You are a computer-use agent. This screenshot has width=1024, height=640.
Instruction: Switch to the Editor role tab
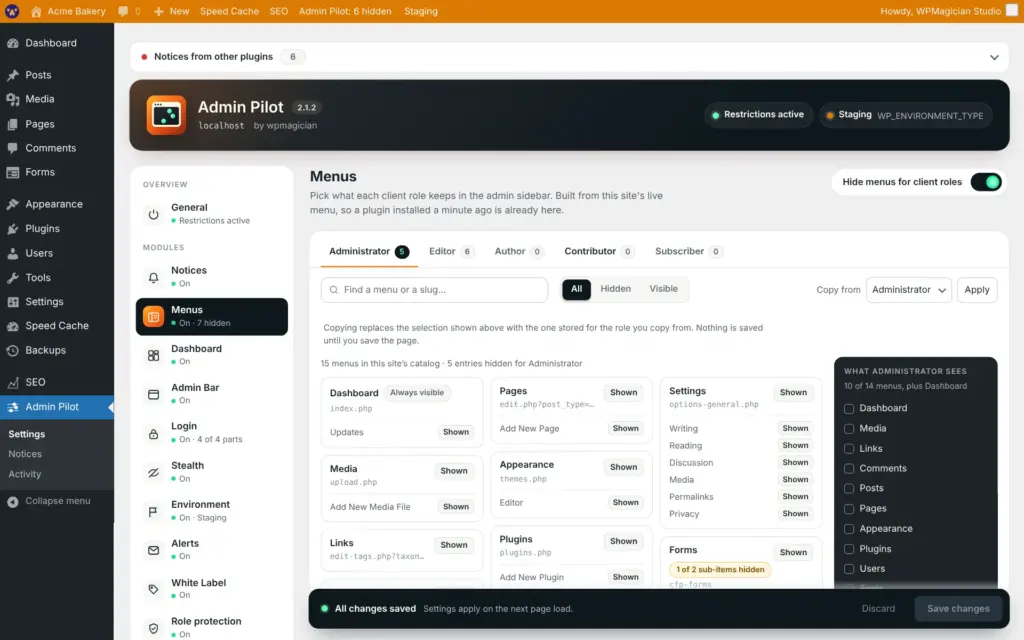[451, 251]
